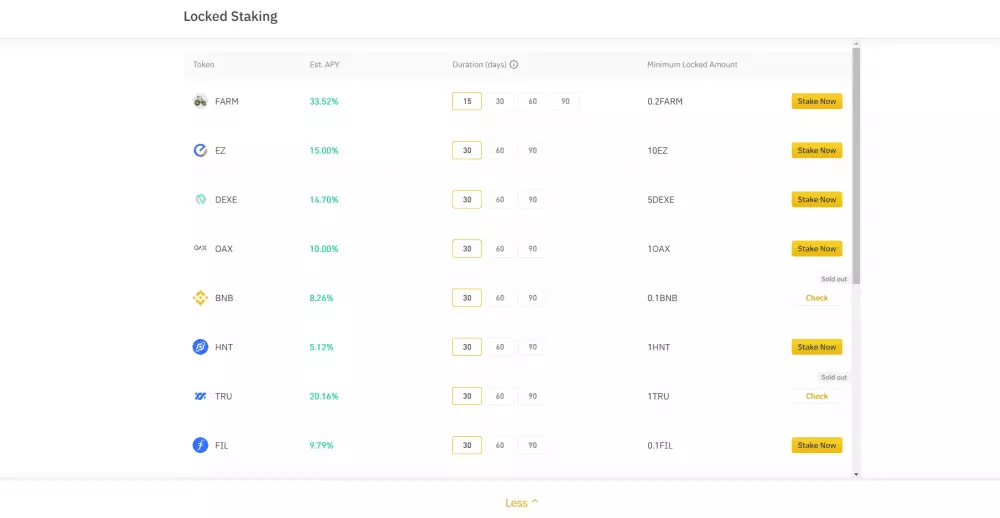Click the 33.52% APY value
Screen dimensions: 1000x518
324,101
